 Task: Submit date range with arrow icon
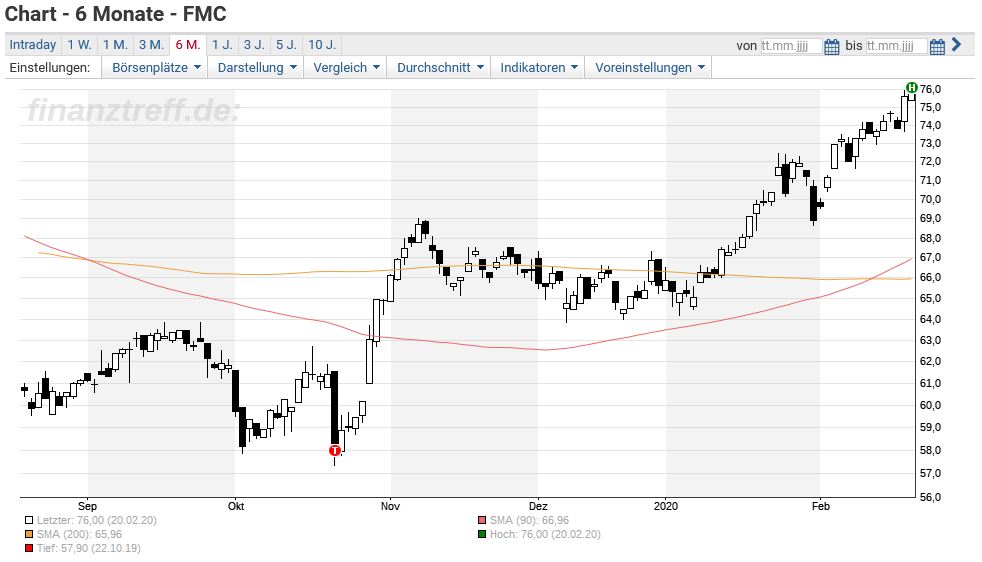[956, 44]
